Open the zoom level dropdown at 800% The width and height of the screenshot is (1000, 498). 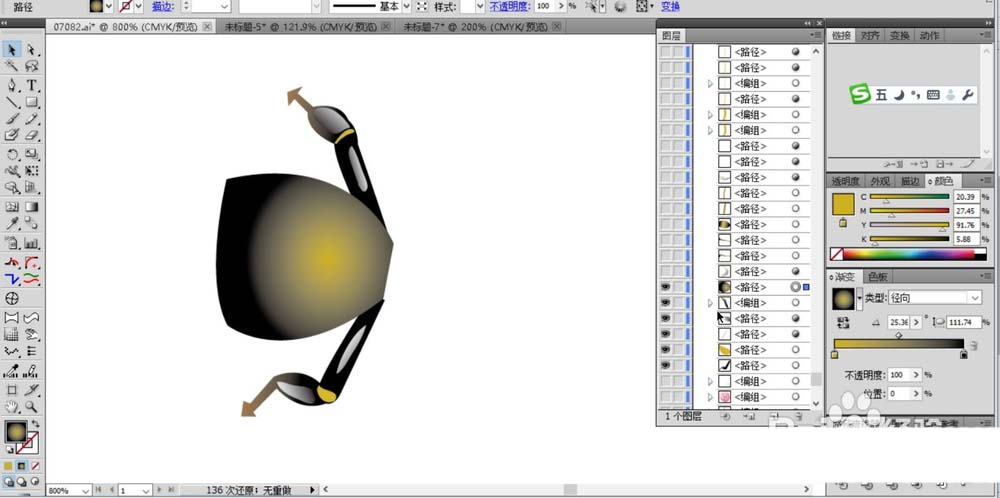point(84,491)
